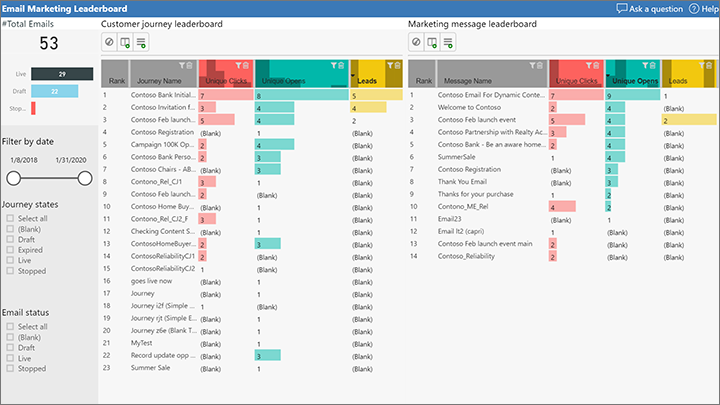Viewport: 720px width, 405px height.
Task: Click the add row icon in Marketing message leaderboard
Action: tap(448, 42)
